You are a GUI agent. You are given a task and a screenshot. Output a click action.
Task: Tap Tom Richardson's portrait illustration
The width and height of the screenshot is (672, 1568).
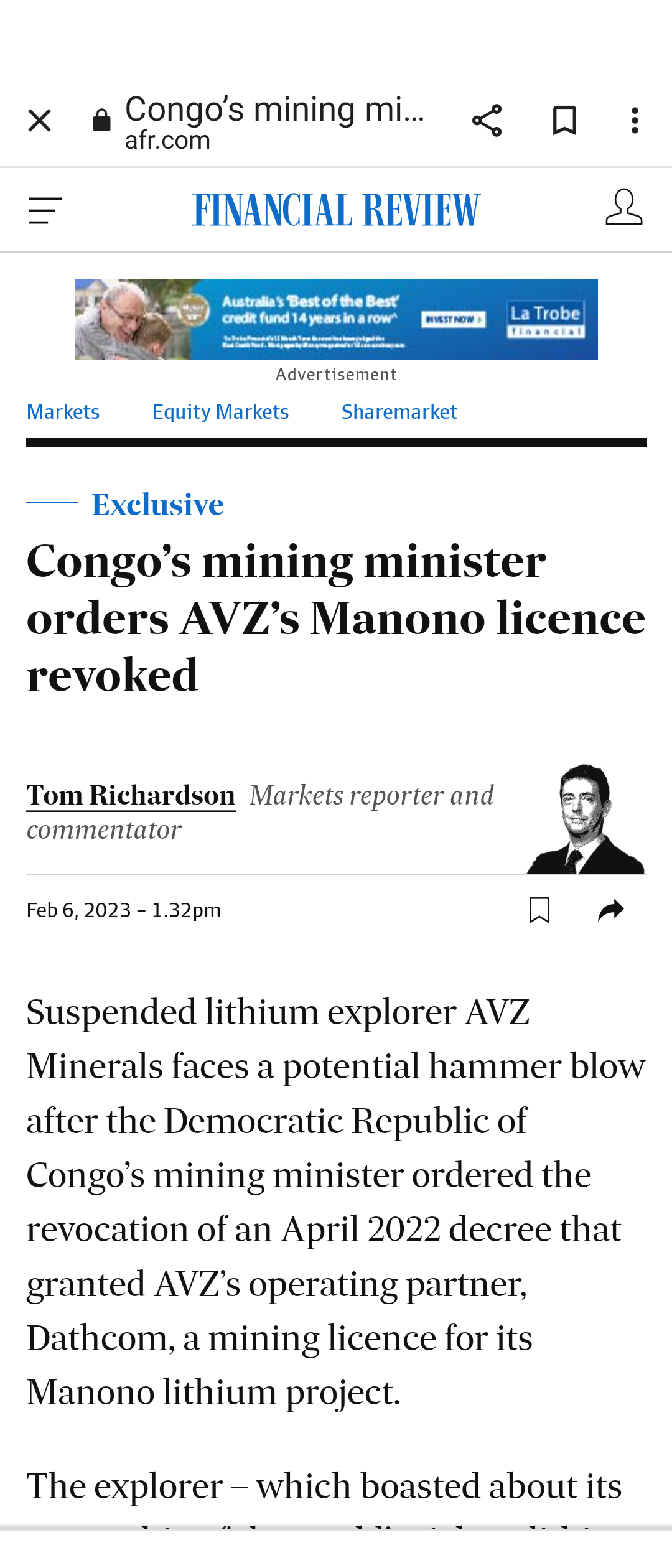[585, 819]
